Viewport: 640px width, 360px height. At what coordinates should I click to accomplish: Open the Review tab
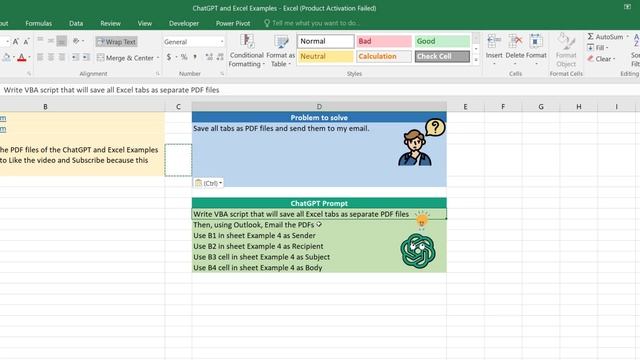coord(110,23)
